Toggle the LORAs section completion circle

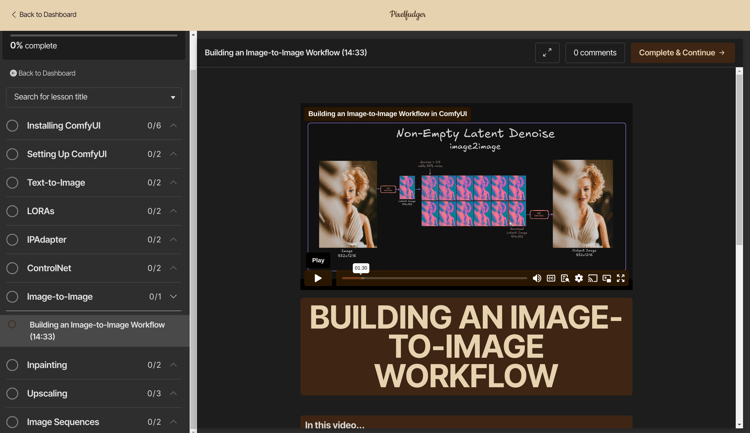coord(13,211)
